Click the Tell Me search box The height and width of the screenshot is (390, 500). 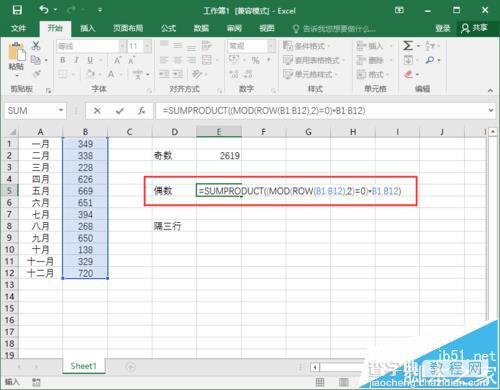334,29
